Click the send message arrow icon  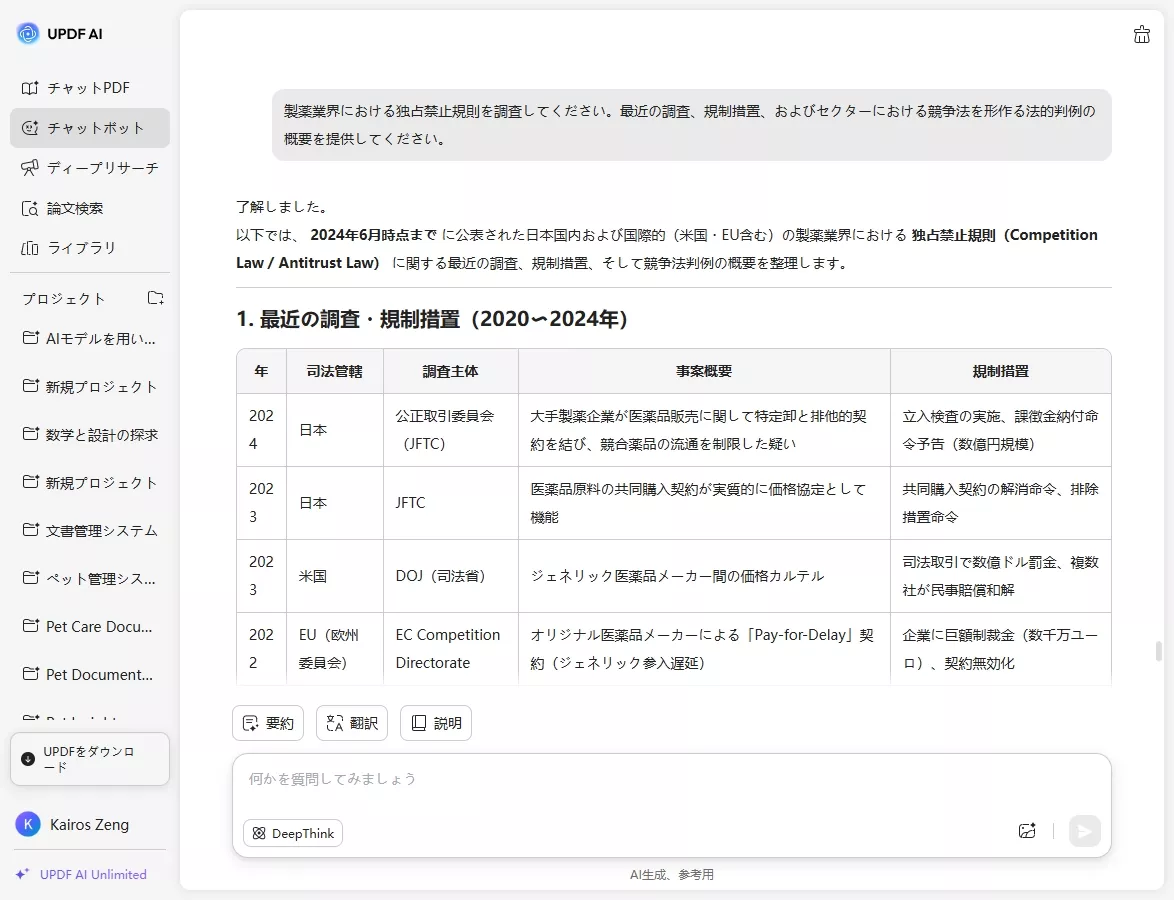(x=1085, y=831)
